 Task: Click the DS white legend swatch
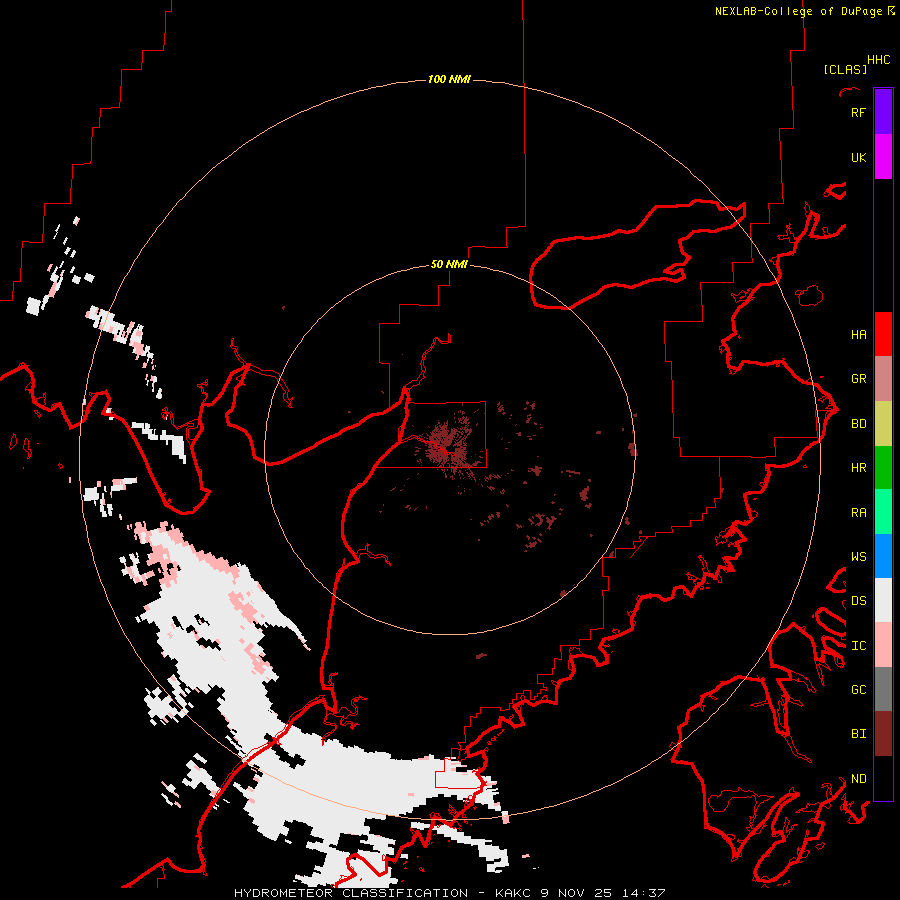[x=883, y=600]
